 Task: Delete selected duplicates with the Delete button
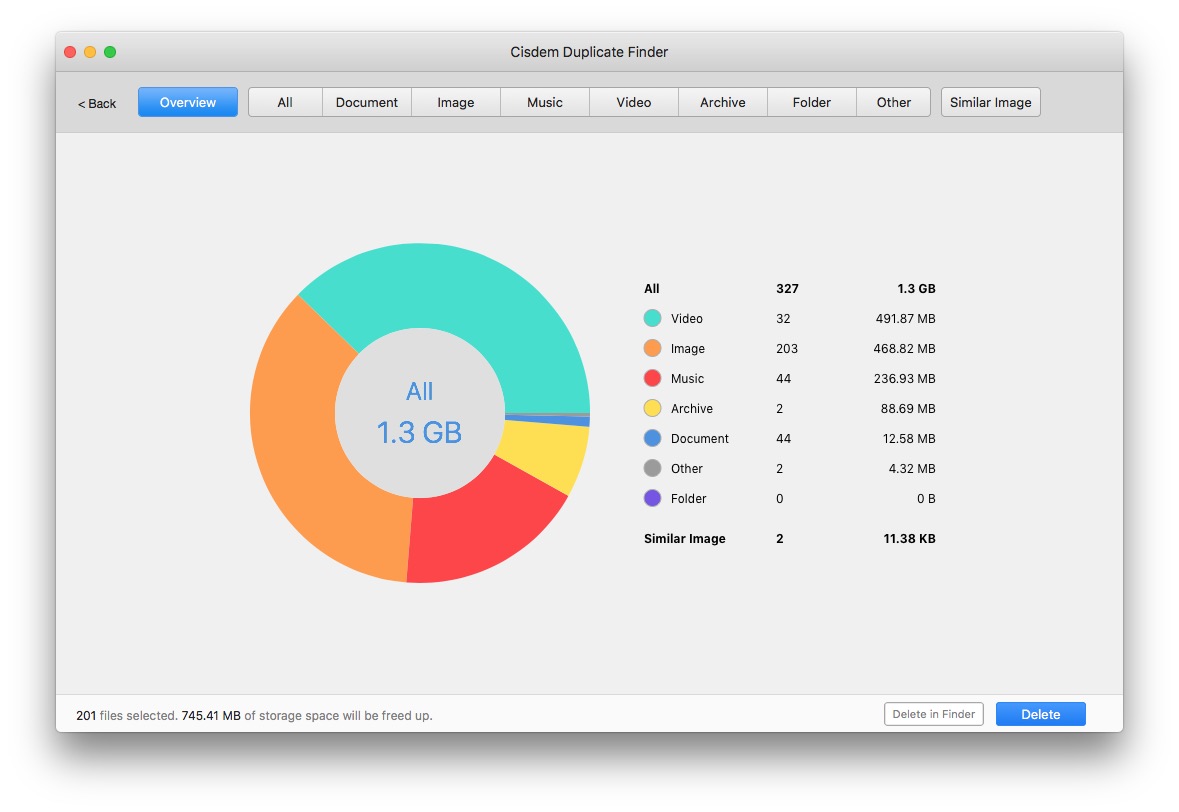pos(1040,714)
